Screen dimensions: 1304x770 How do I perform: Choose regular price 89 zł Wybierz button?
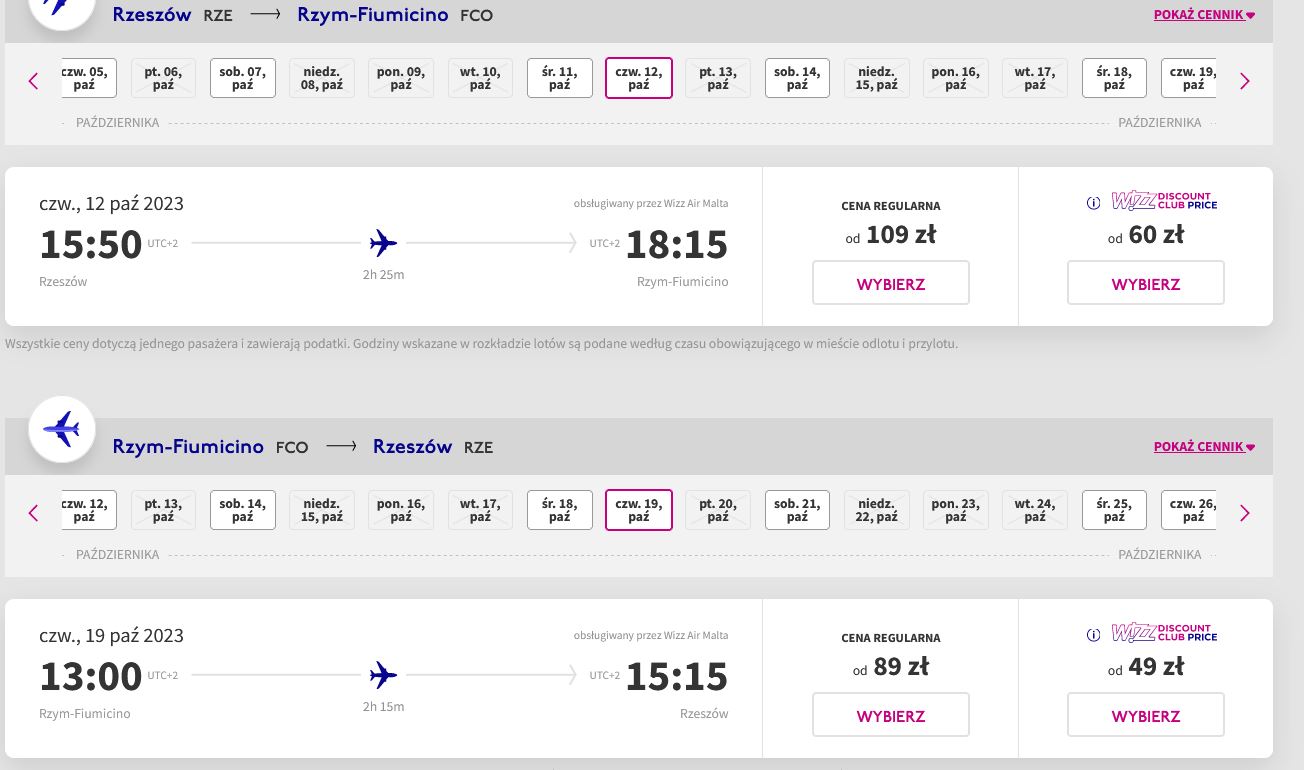(891, 715)
